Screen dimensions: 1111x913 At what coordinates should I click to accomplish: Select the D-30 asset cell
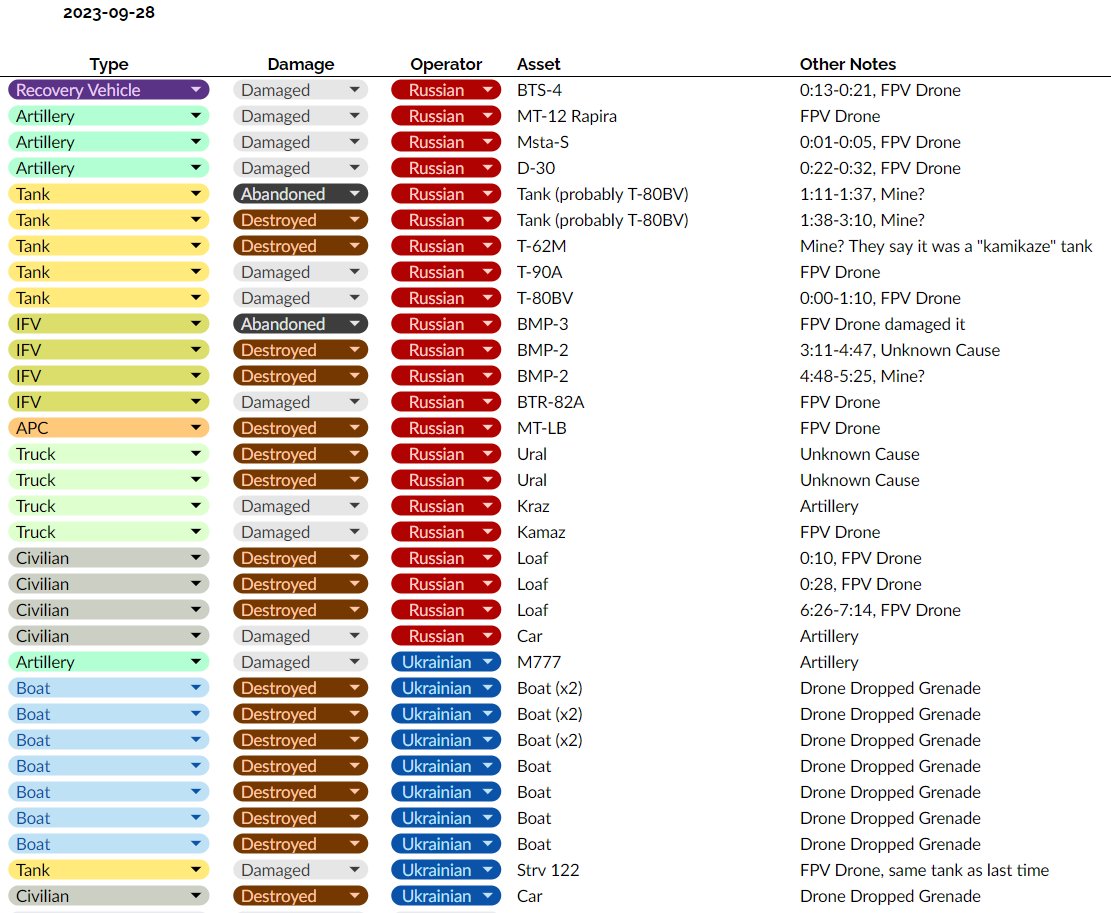pos(538,168)
